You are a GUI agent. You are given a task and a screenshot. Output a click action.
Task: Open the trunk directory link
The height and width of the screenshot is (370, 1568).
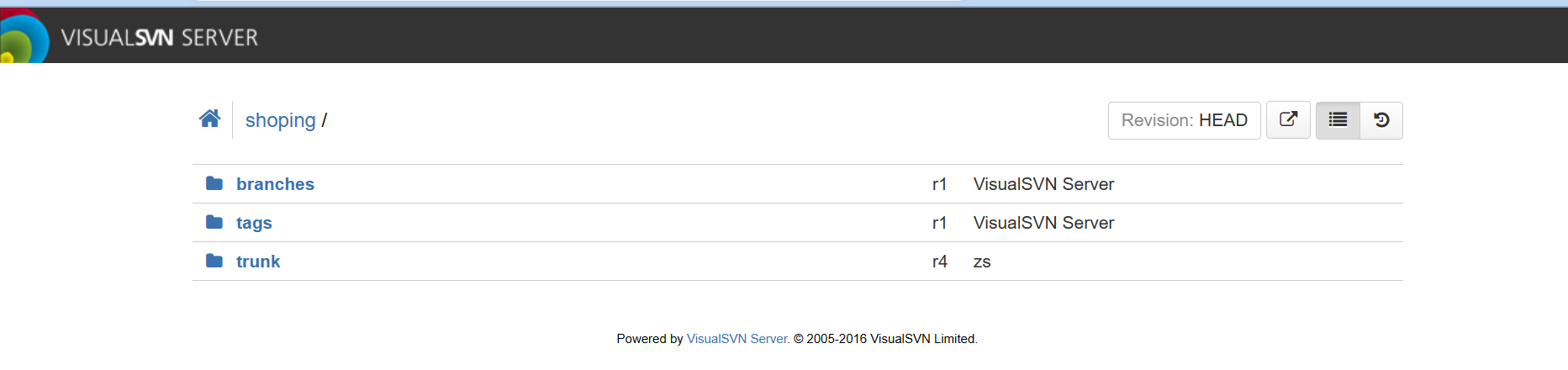click(x=258, y=262)
